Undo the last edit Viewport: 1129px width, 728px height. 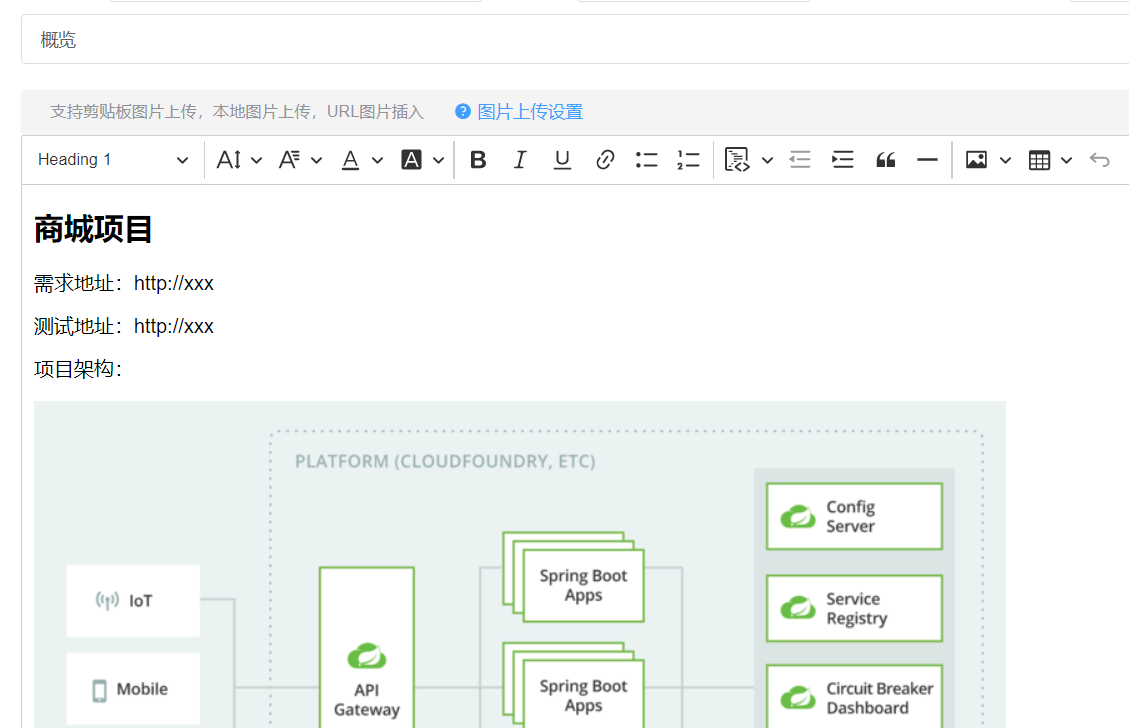[x=1099, y=160]
